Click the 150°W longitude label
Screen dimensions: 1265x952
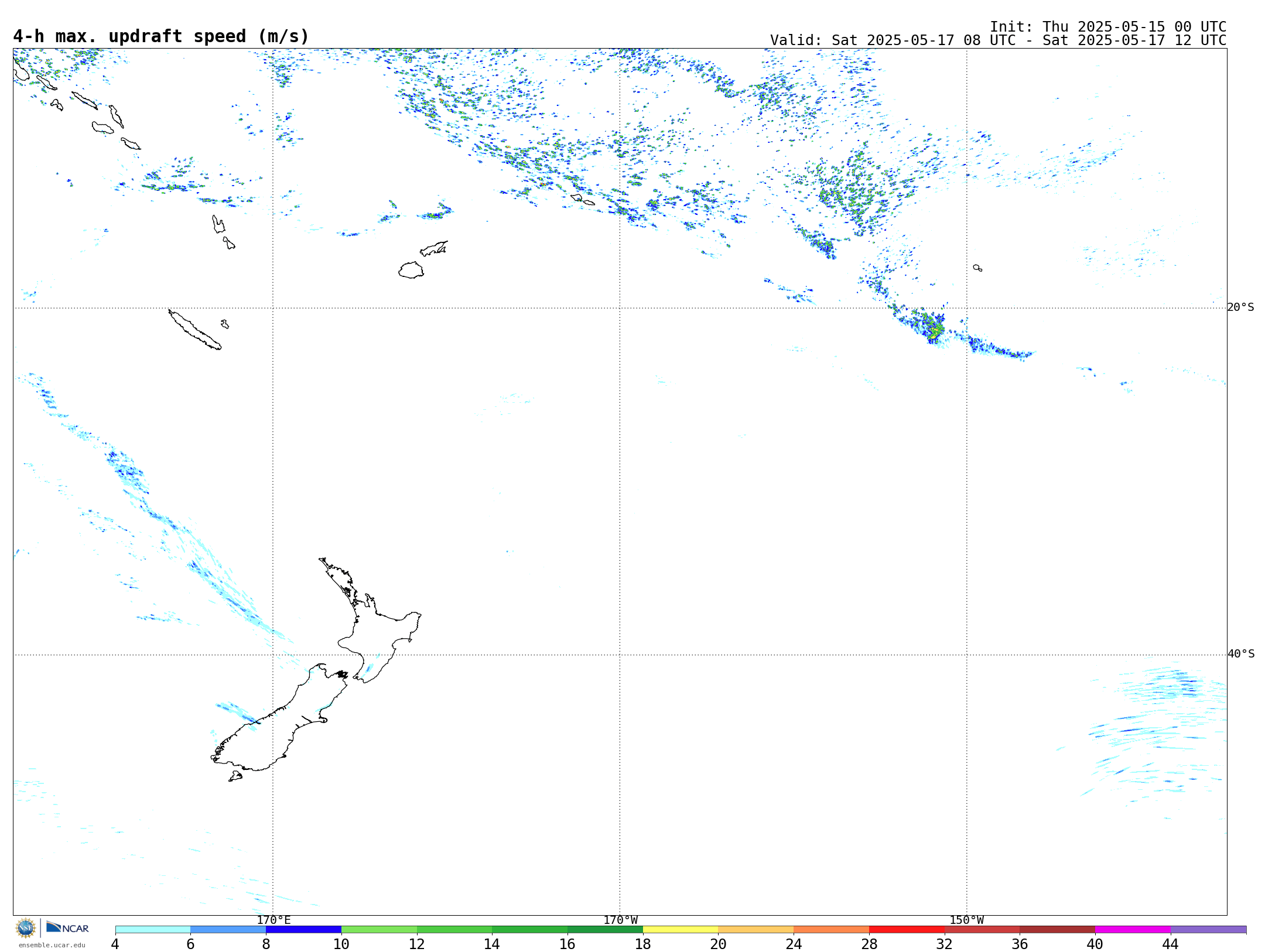[966, 920]
